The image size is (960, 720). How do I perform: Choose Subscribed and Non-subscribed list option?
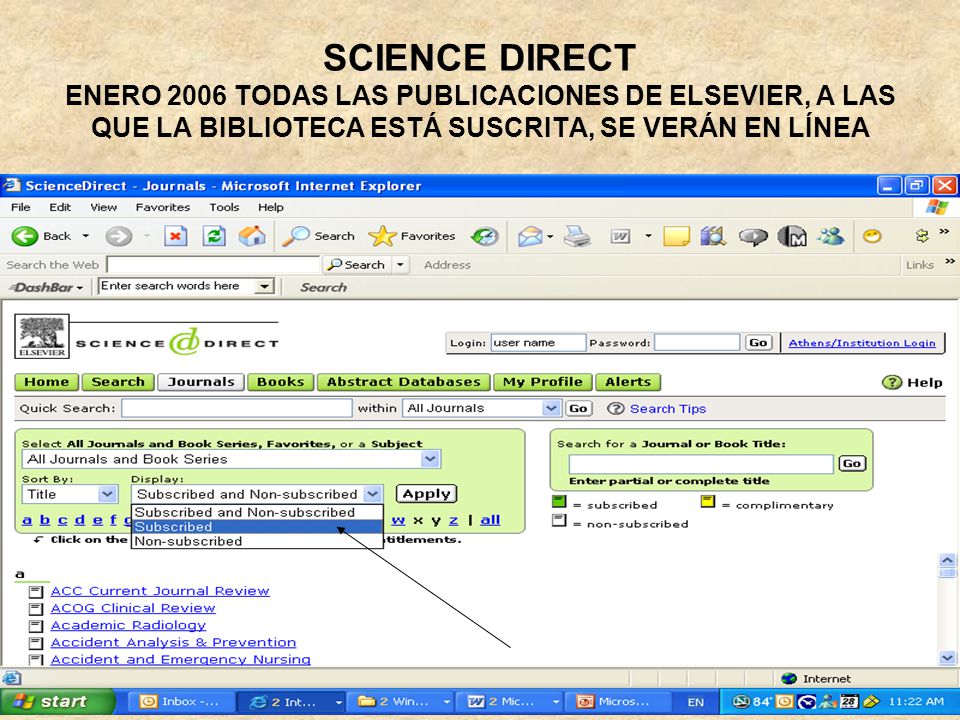click(x=257, y=512)
